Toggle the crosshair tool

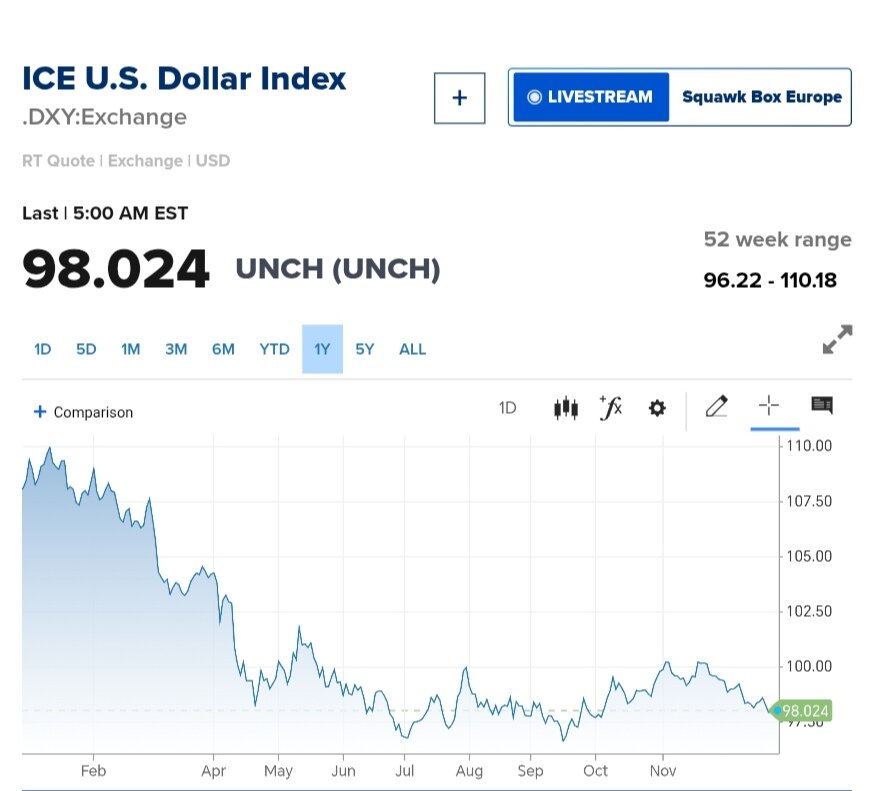[x=768, y=405]
